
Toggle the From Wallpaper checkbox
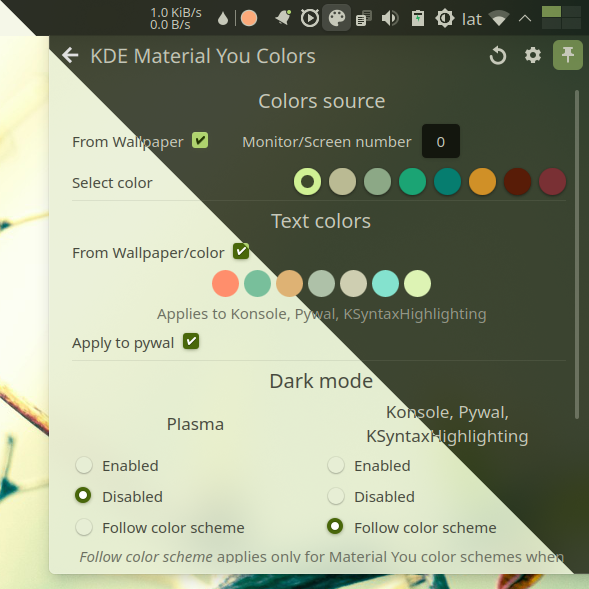[x=200, y=140]
